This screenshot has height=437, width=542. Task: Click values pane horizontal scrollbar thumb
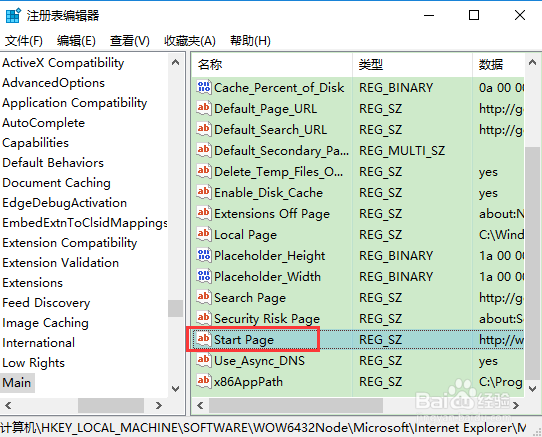coord(296,405)
